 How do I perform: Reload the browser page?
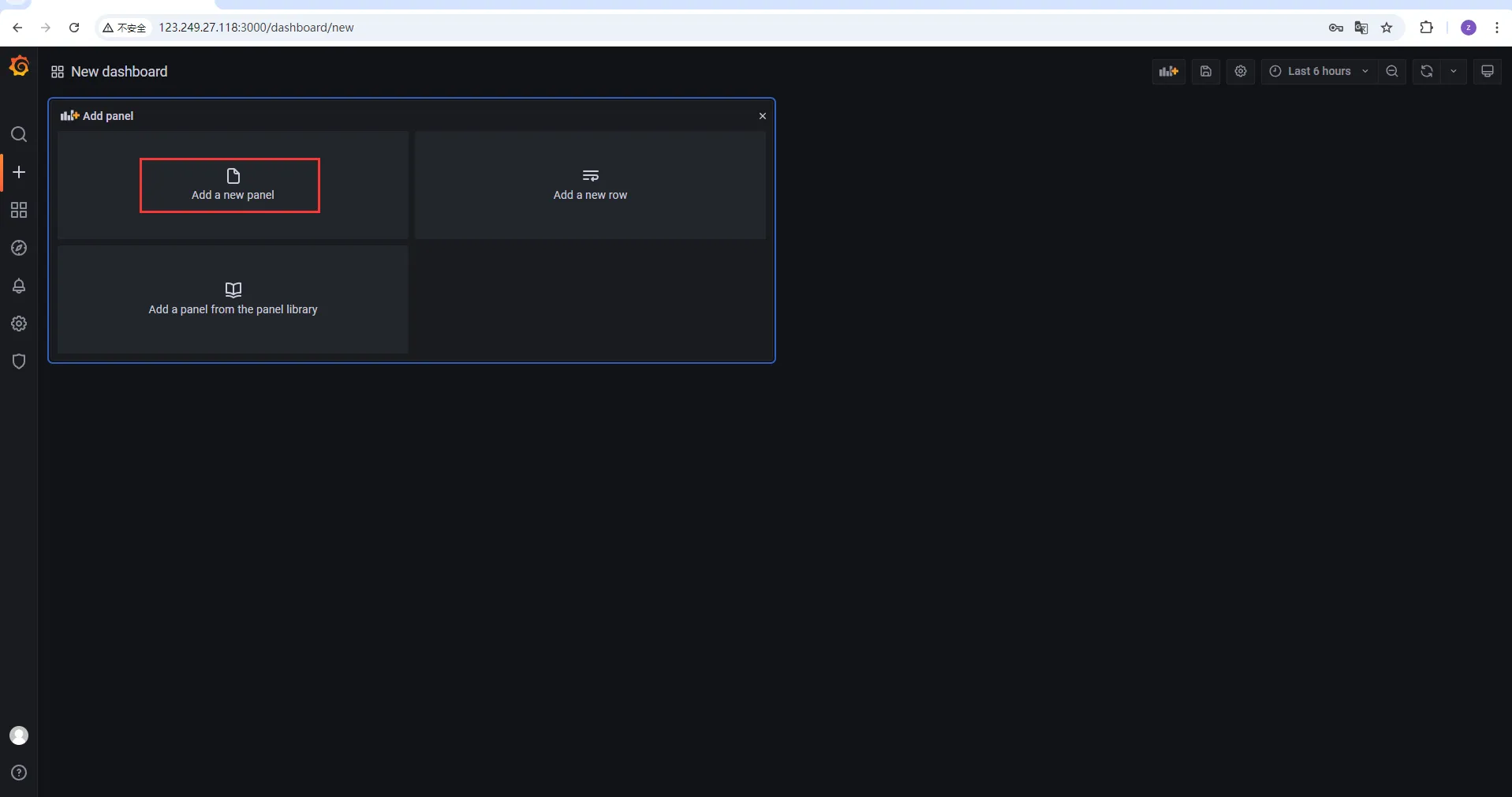74,28
